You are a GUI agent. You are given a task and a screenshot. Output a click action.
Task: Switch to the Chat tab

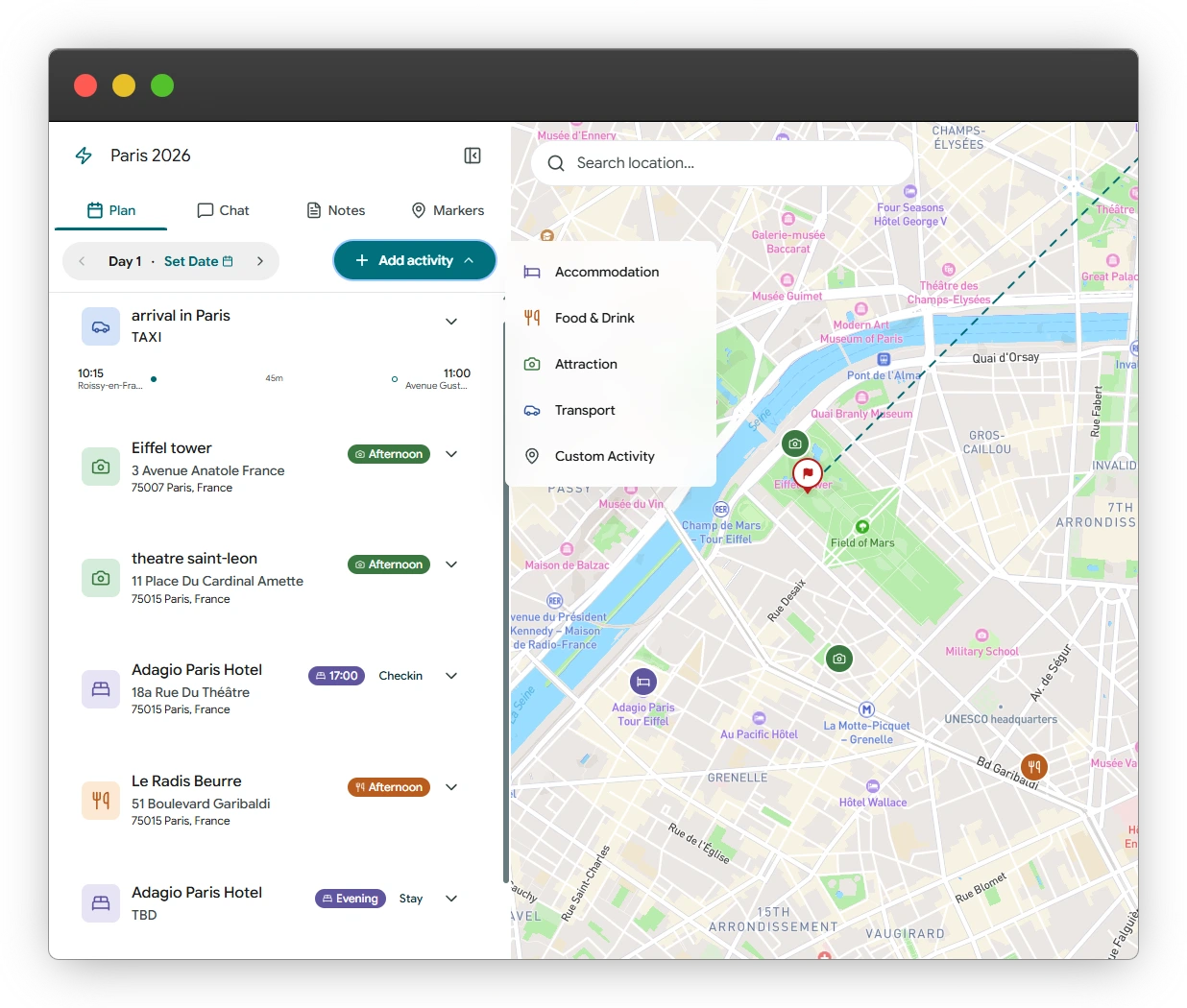point(223,210)
